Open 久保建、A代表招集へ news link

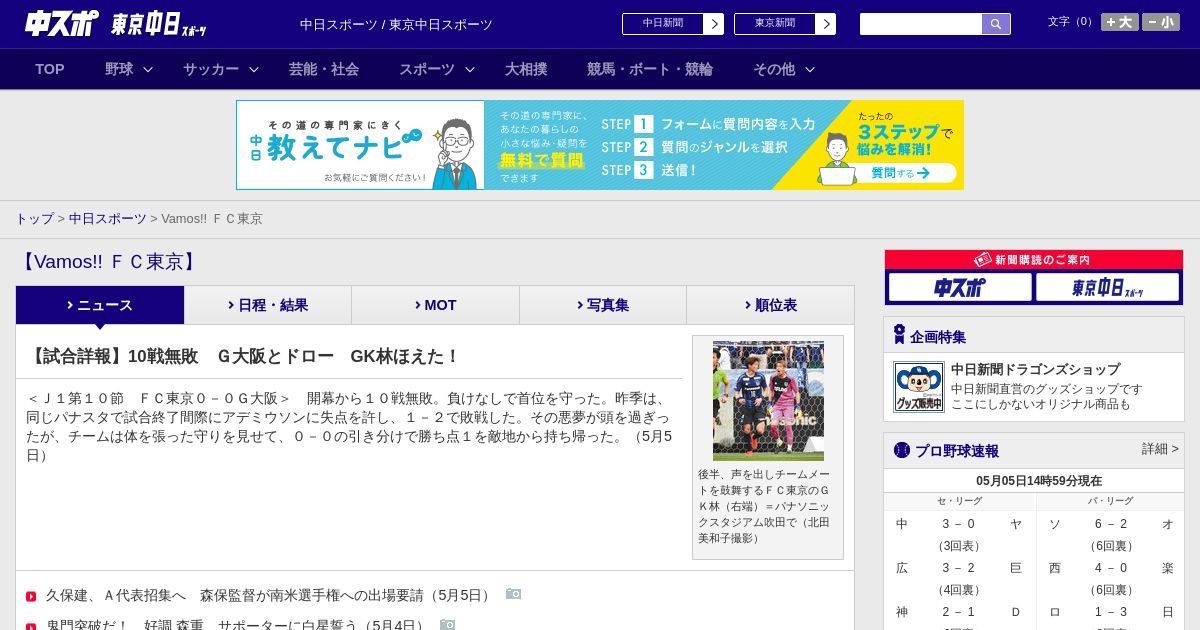pos(270,595)
